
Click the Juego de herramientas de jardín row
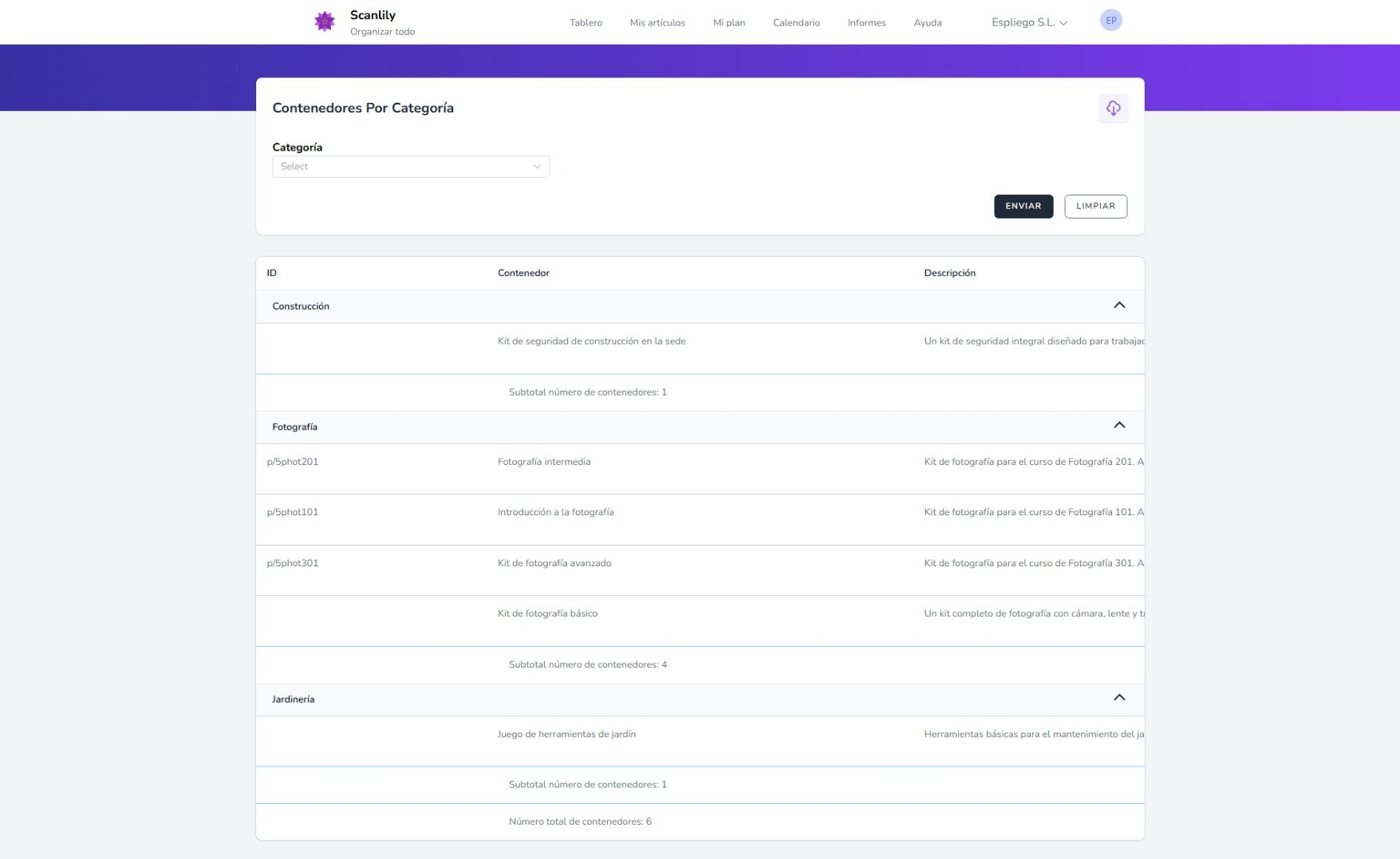566,735
